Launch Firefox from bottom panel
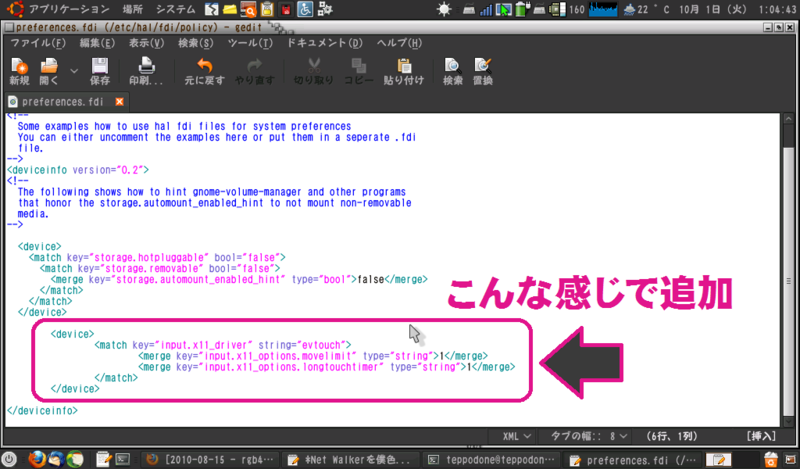This screenshot has height=469, width=800. 37,459
